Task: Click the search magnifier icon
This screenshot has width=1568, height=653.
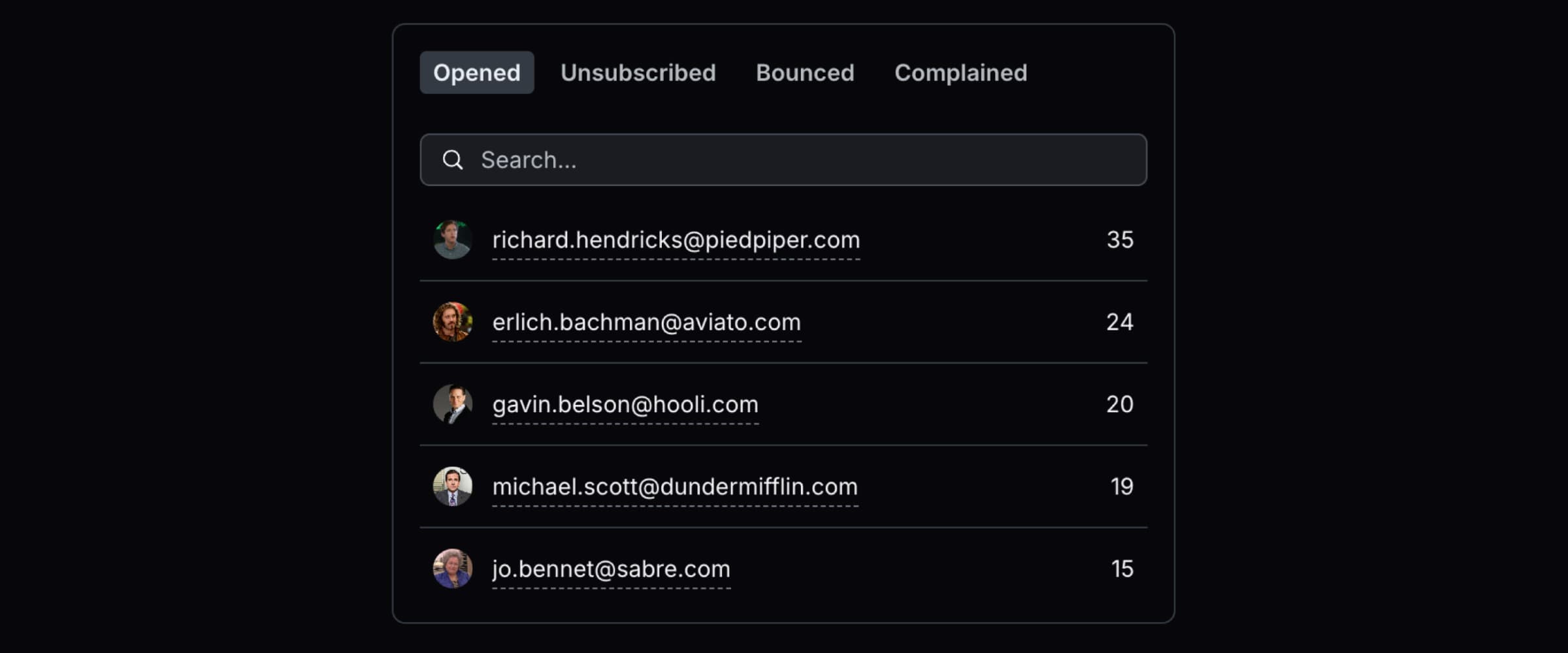Action: [x=453, y=159]
